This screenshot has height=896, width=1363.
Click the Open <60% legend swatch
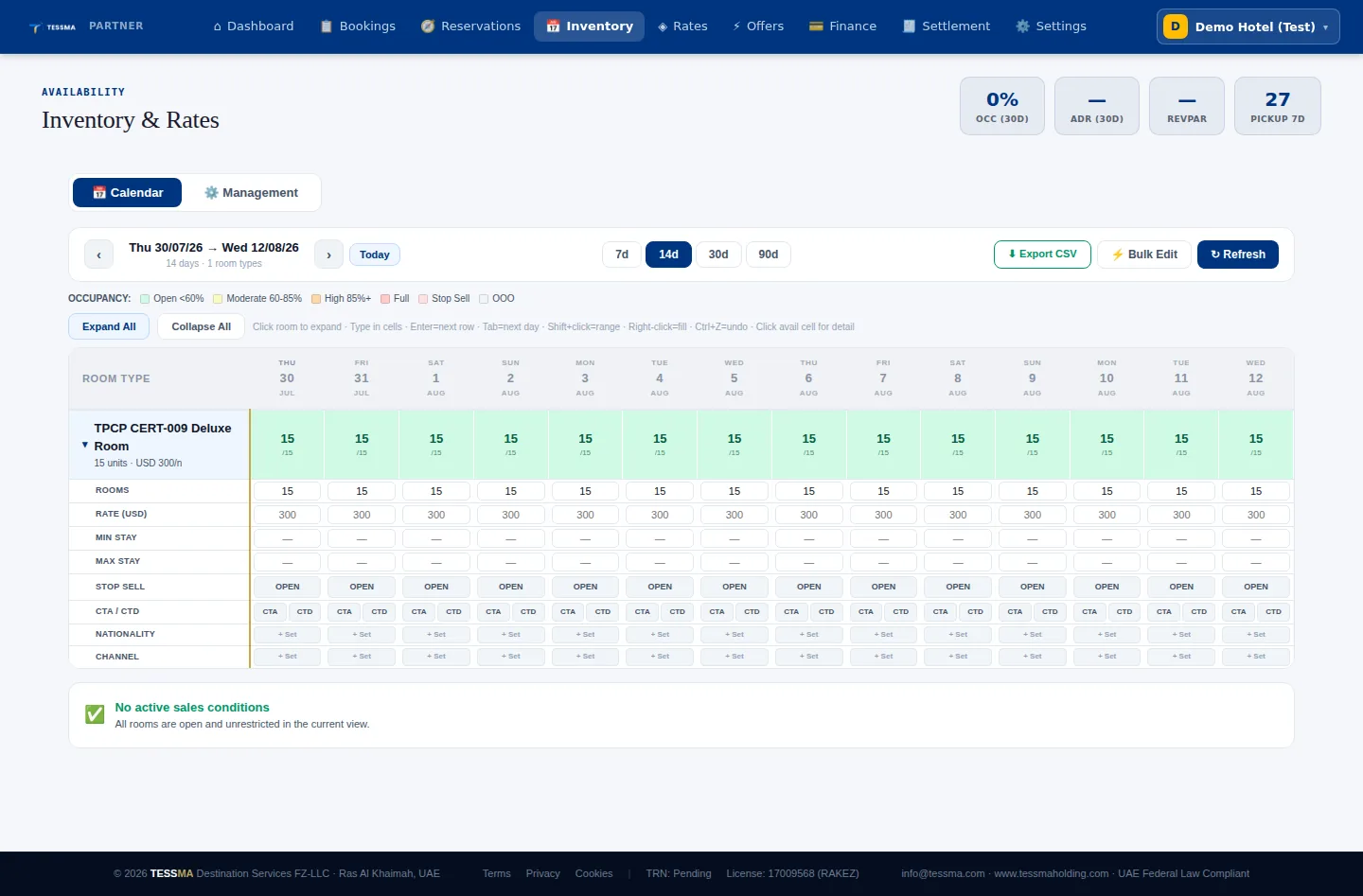click(x=145, y=299)
